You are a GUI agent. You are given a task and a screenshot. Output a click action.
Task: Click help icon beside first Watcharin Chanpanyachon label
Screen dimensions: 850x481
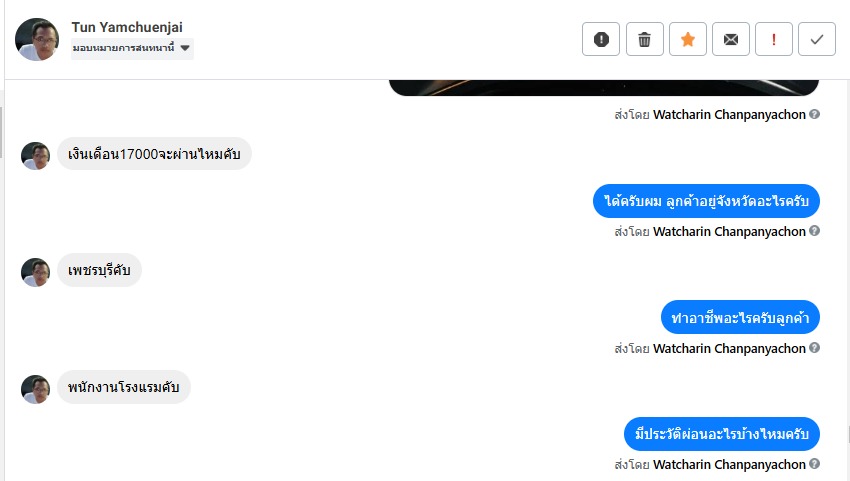(x=814, y=114)
